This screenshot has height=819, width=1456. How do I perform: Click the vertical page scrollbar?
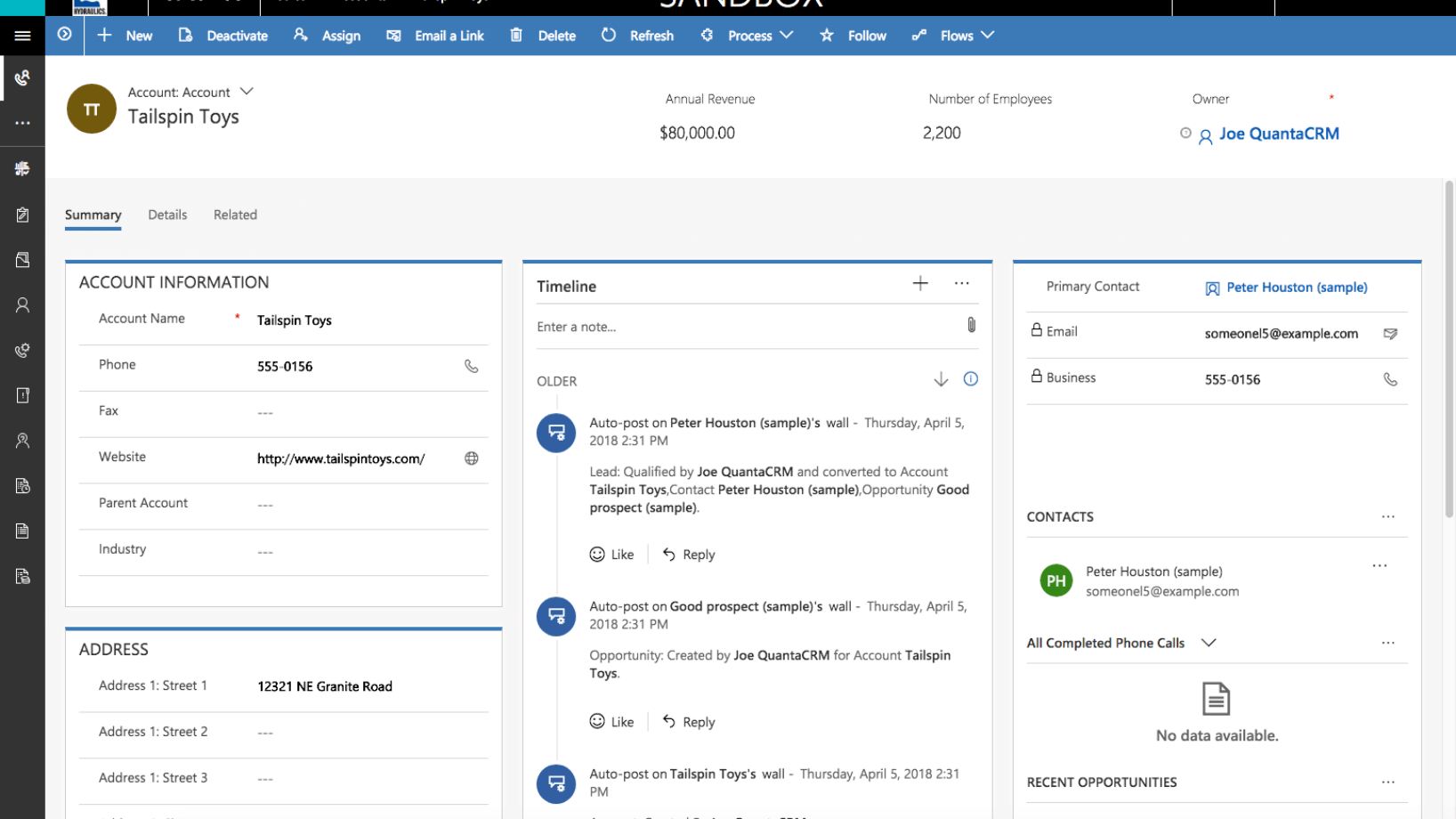pyautogui.click(x=1449, y=349)
